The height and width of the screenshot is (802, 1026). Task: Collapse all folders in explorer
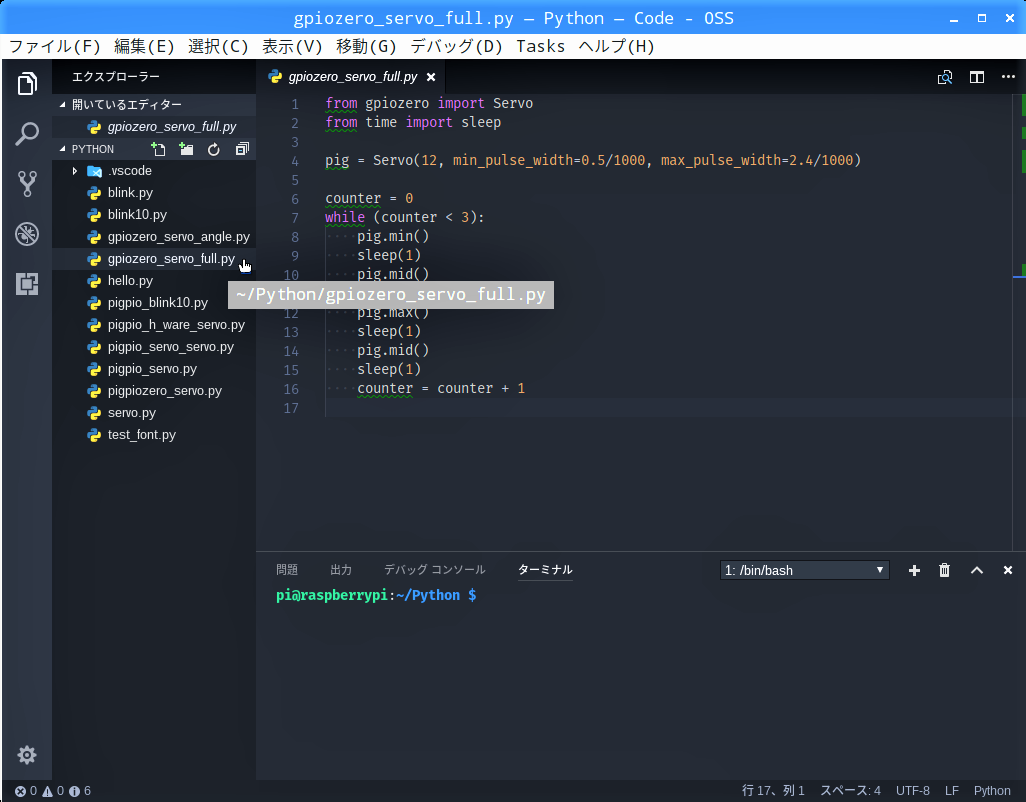pyautogui.click(x=242, y=149)
